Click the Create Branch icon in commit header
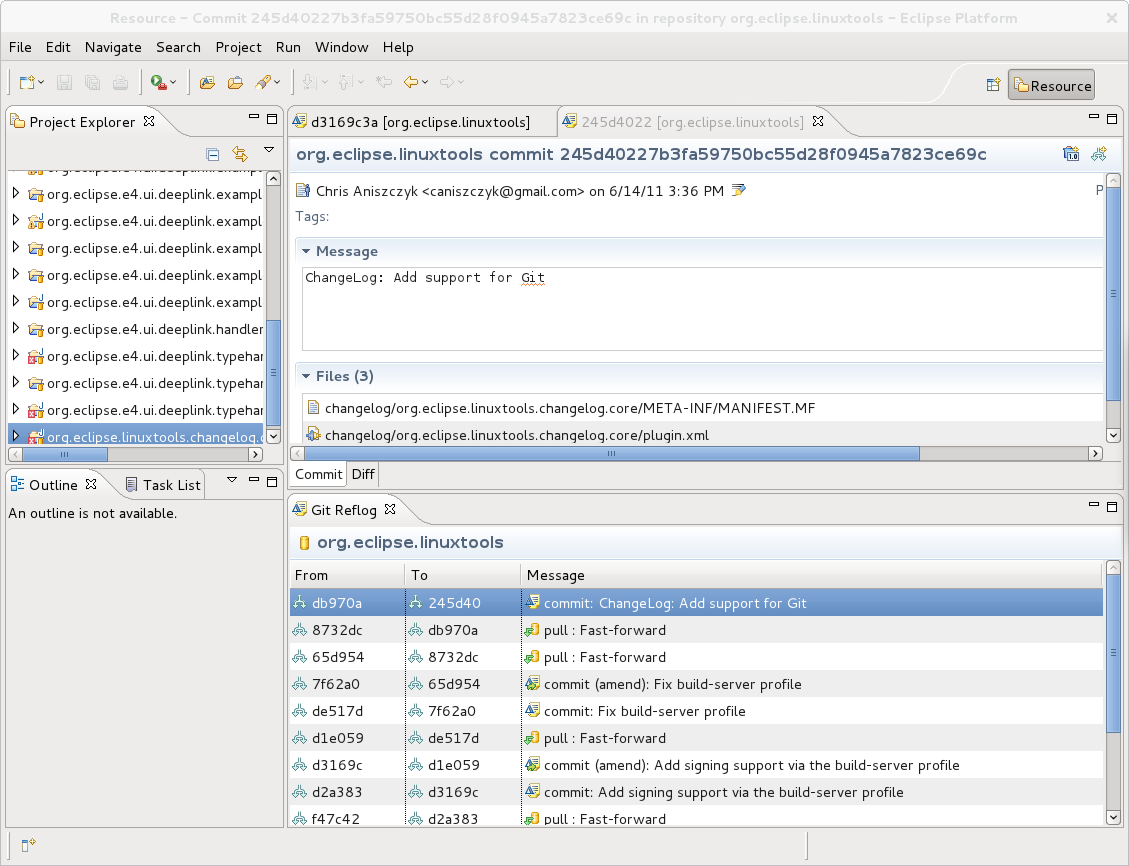 (x=1099, y=153)
